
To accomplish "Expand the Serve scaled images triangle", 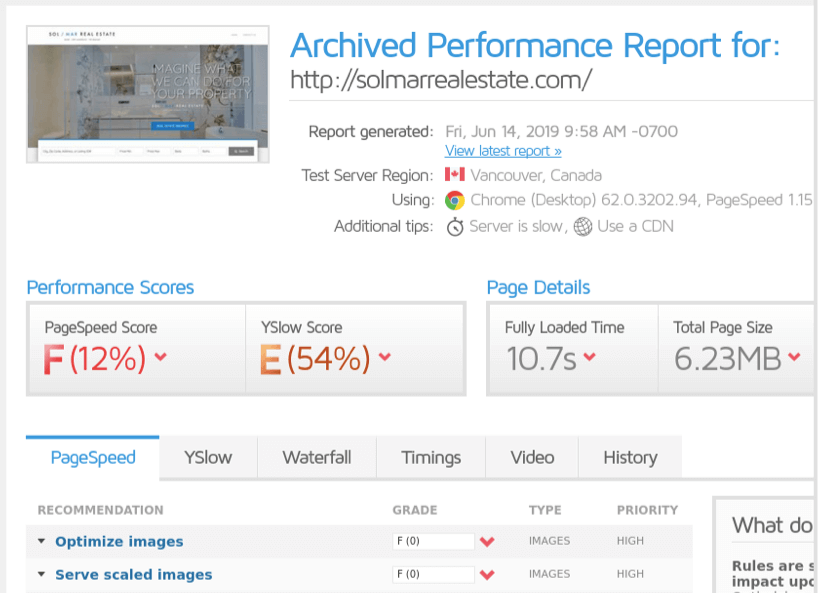I will tap(42, 574).
